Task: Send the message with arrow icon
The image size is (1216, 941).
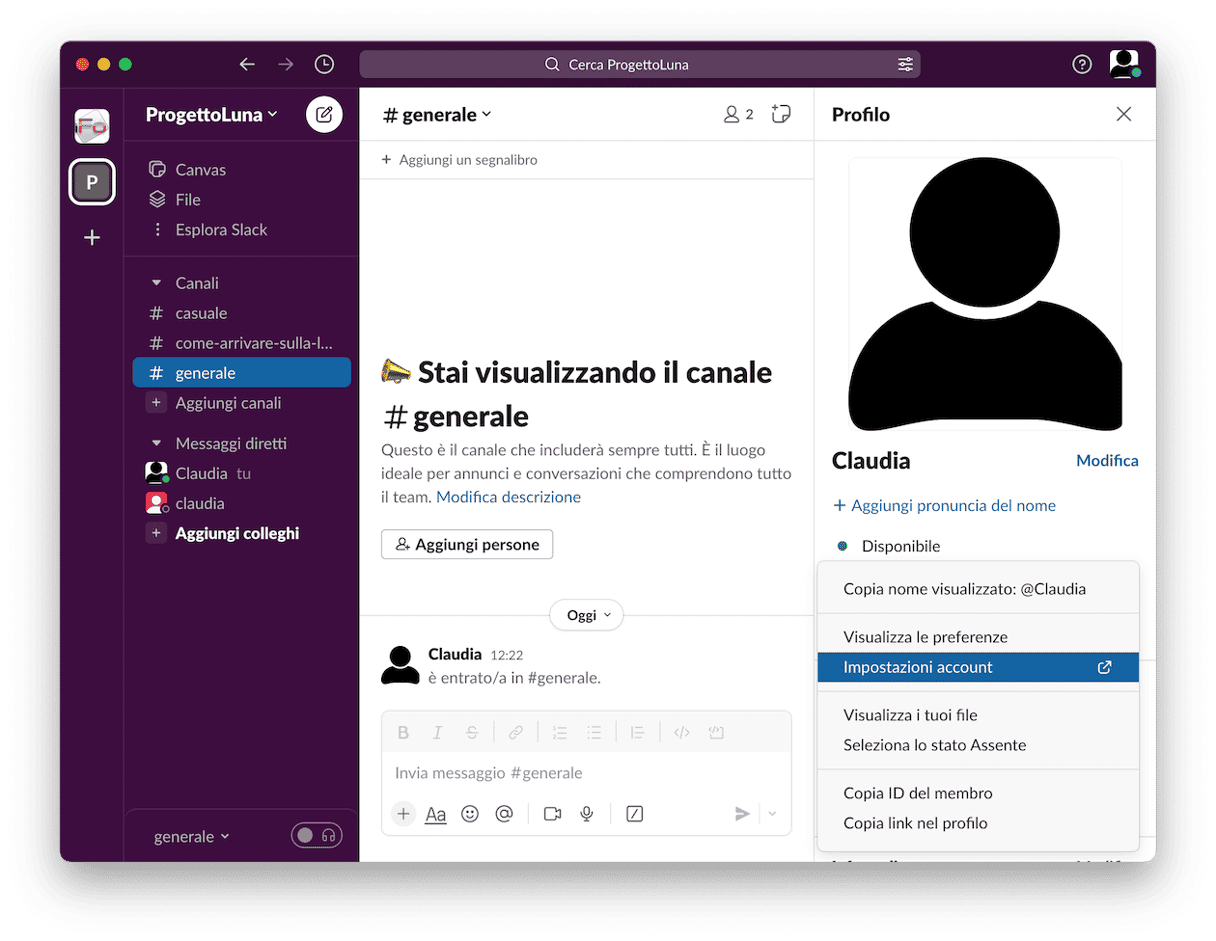Action: 742,814
